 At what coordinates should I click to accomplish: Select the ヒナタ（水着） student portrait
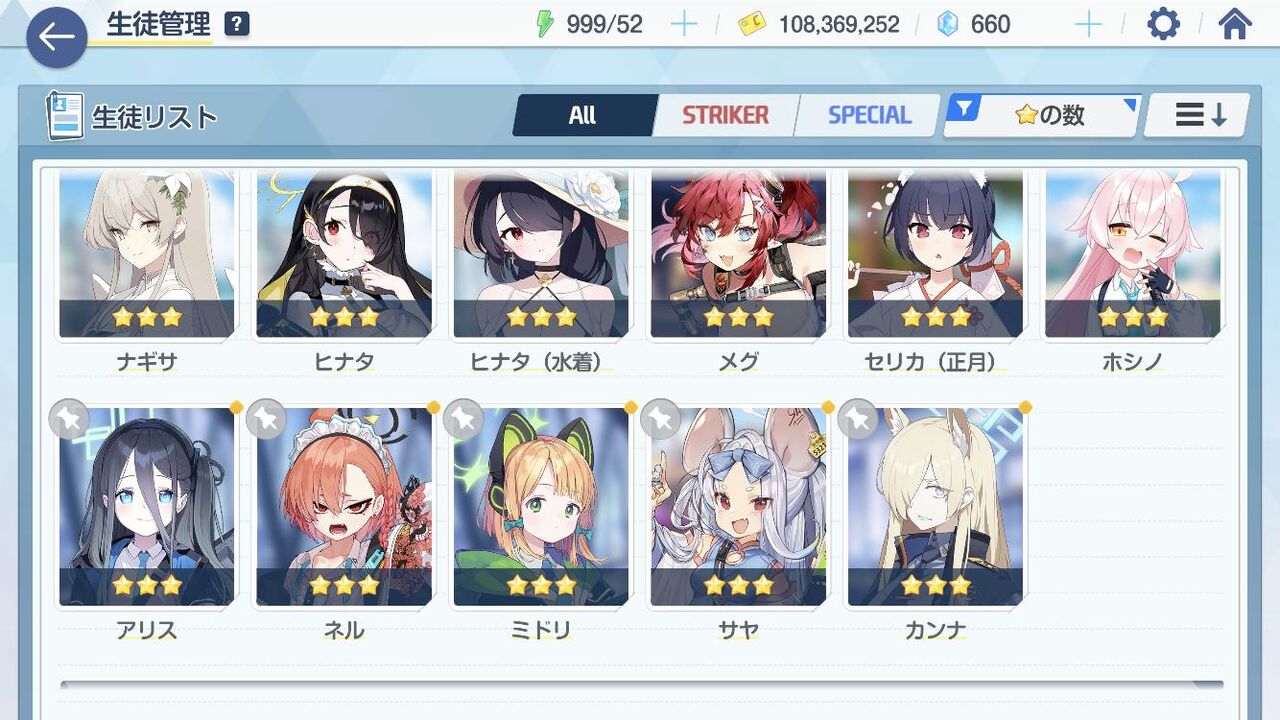coord(541,253)
